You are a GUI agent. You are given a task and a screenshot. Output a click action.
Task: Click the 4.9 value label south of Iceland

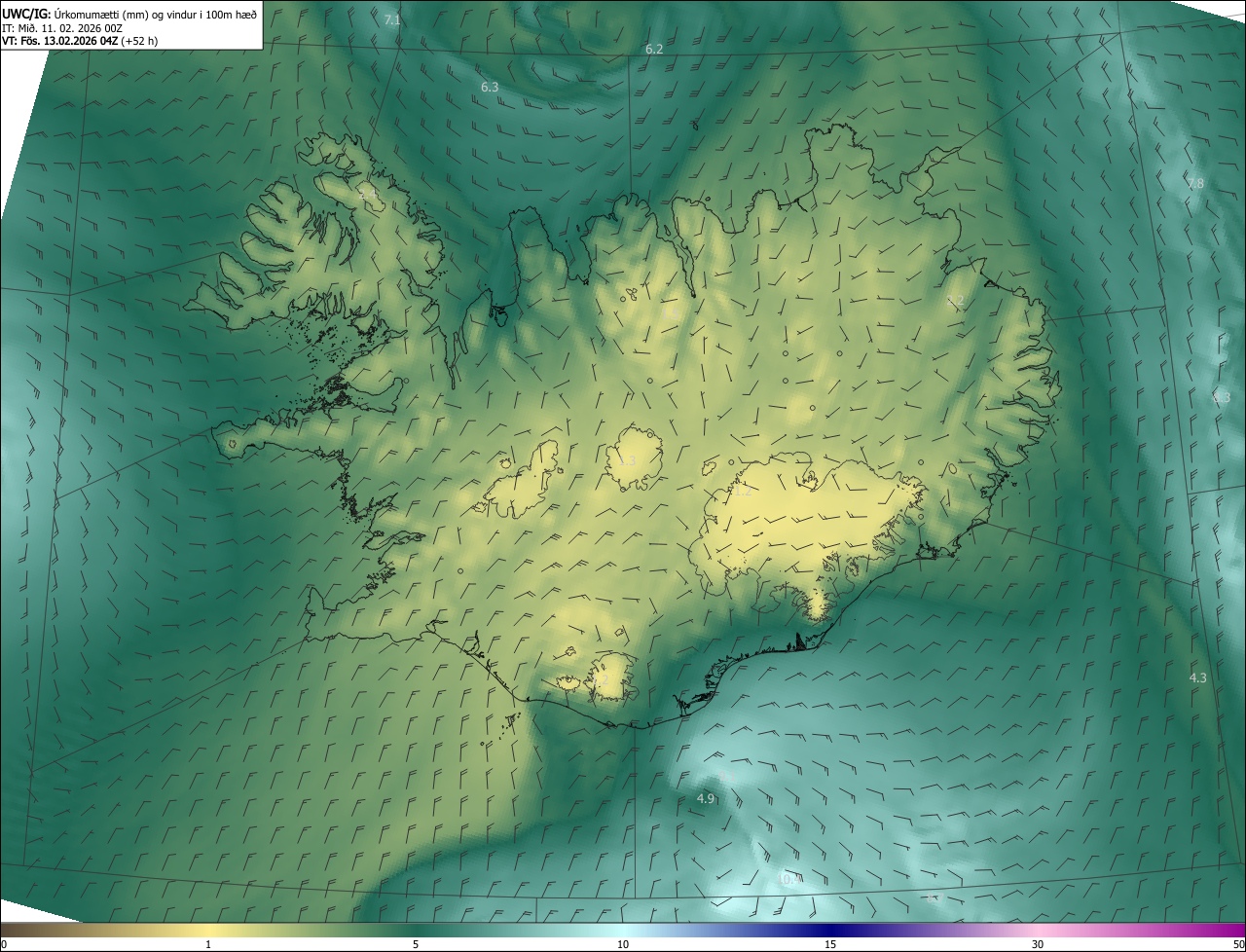[706, 798]
